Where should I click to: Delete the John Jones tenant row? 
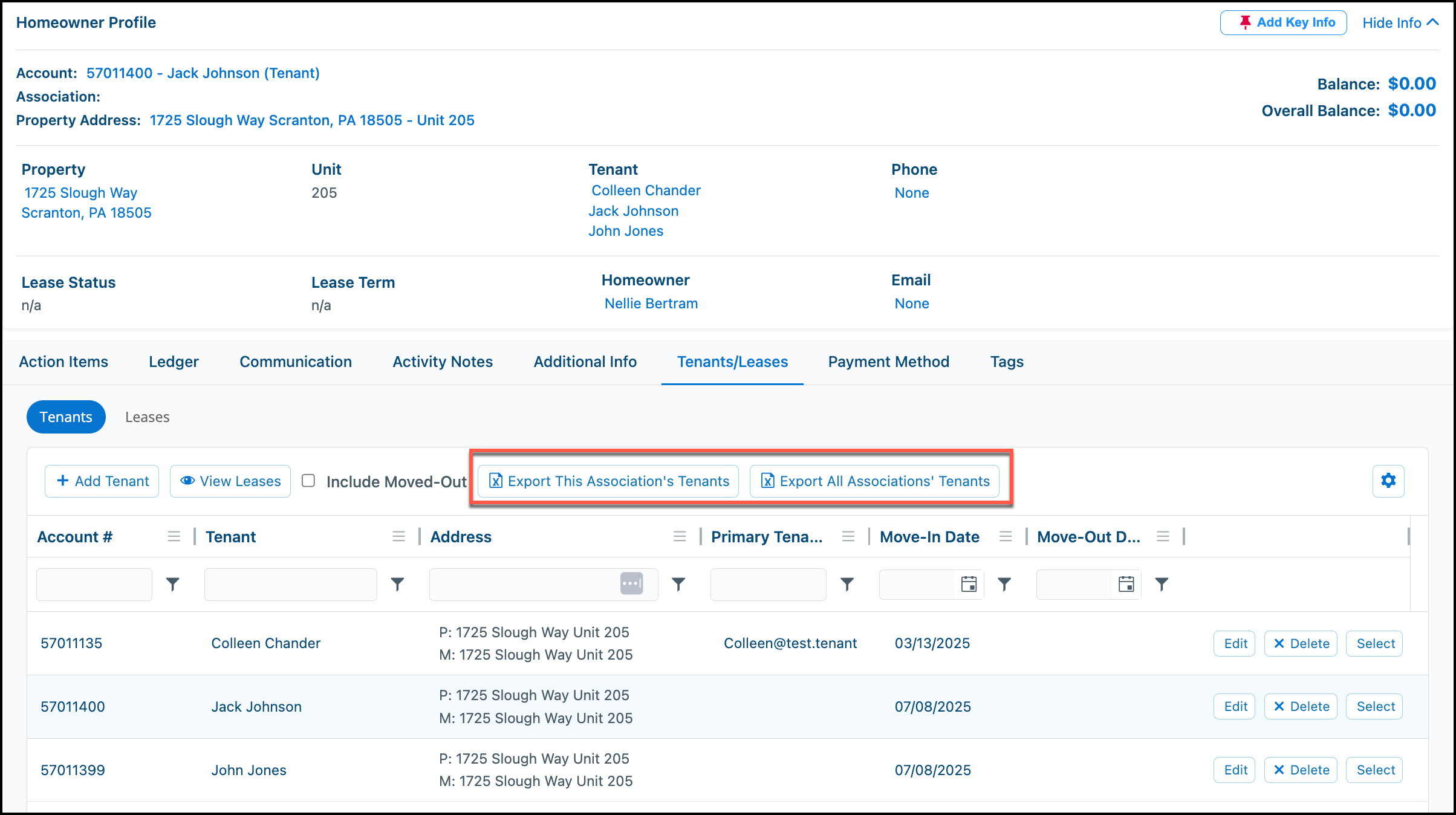pos(1301,770)
